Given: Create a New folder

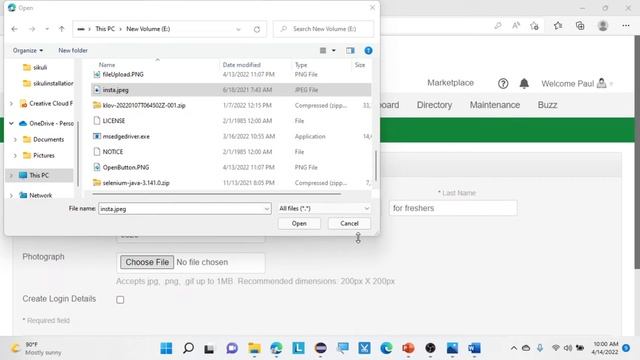Looking at the screenshot, I should (73, 50).
